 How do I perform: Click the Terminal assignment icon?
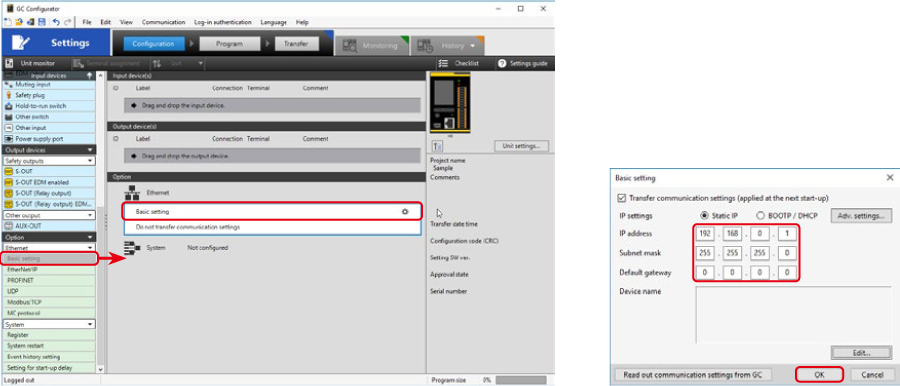click(79, 63)
